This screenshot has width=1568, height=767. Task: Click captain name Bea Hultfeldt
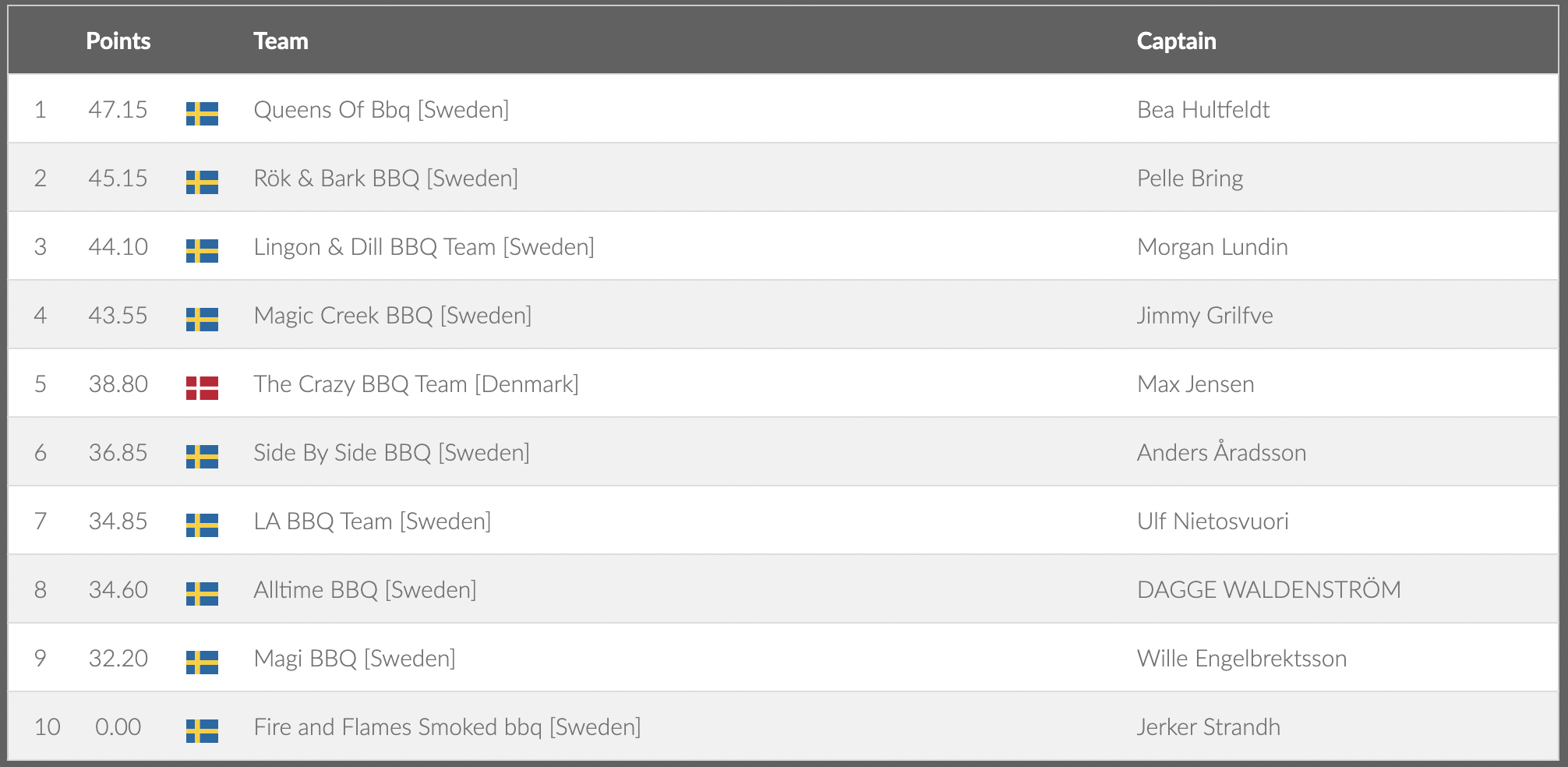1202,110
